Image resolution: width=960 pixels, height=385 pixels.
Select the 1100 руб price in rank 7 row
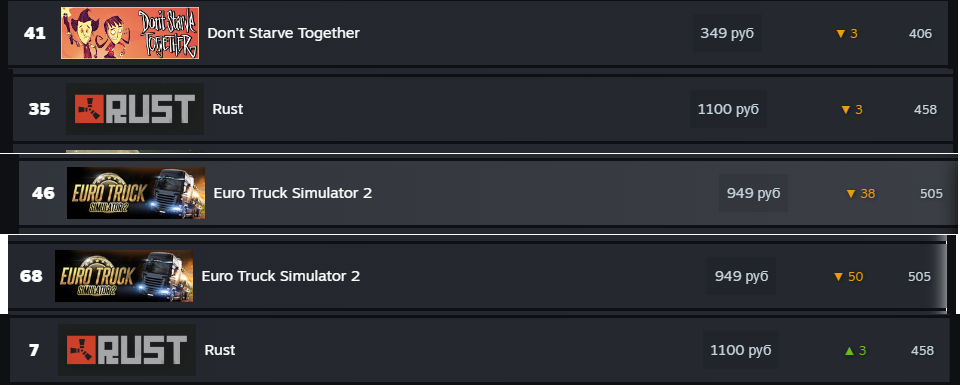[x=741, y=350]
